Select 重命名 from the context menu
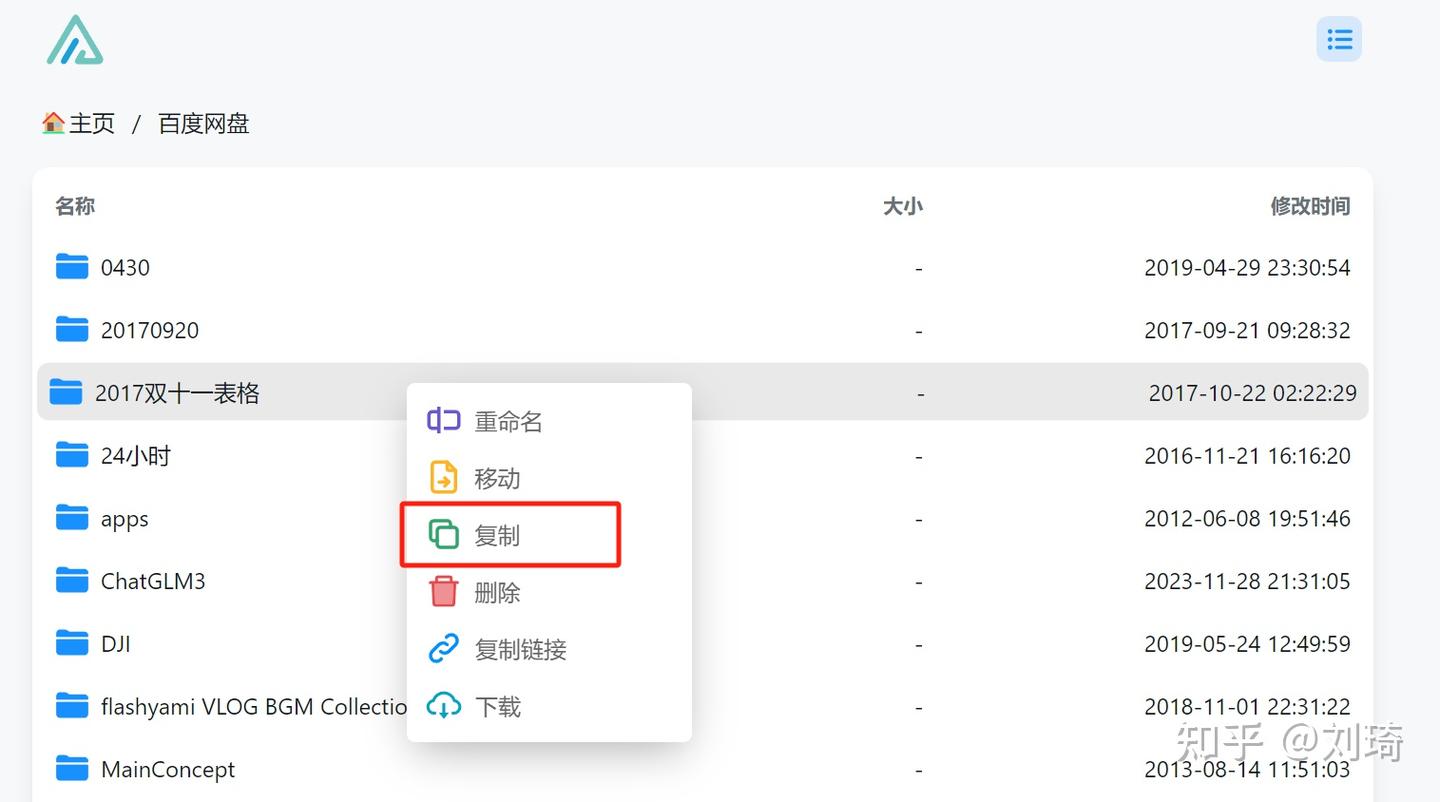The image size is (1440, 802). point(508,421)
